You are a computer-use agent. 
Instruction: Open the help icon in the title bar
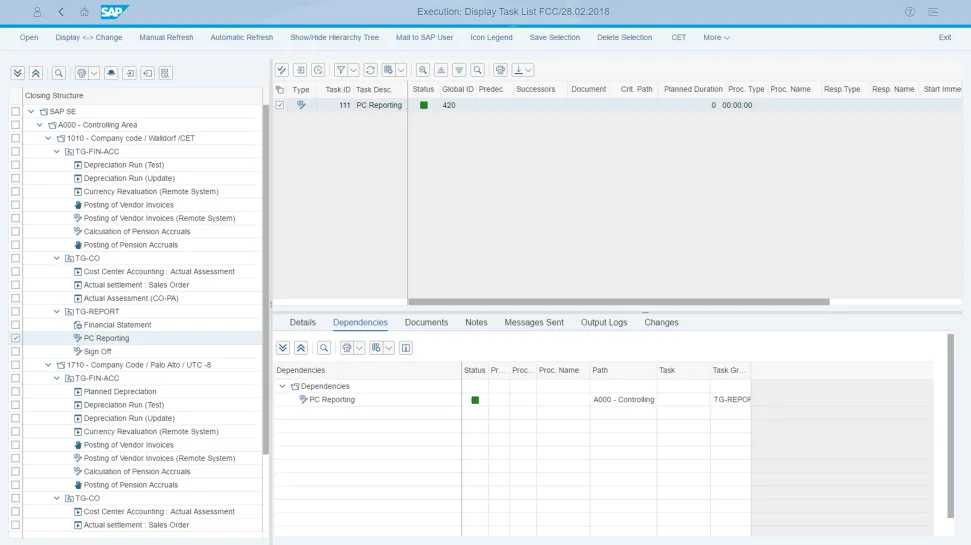(x=909, y=12)
